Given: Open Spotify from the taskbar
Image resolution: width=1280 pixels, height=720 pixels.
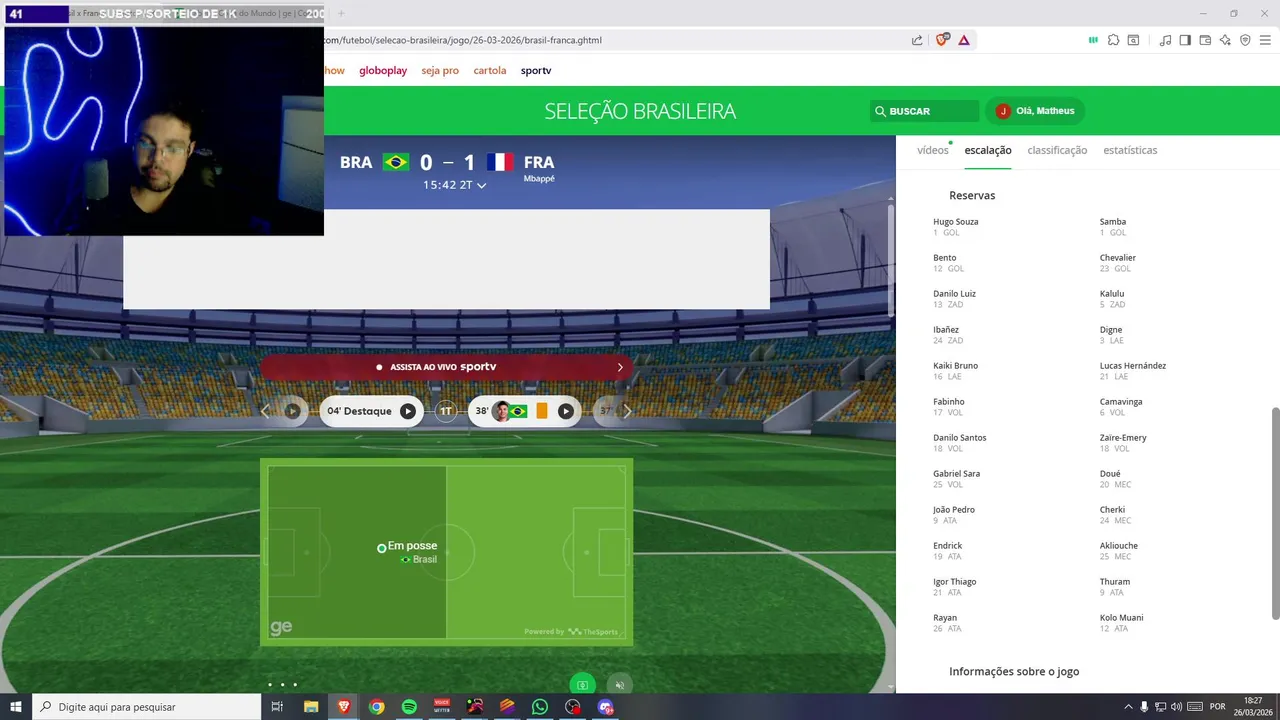Looking at the screenshot, I should [409, 707].
